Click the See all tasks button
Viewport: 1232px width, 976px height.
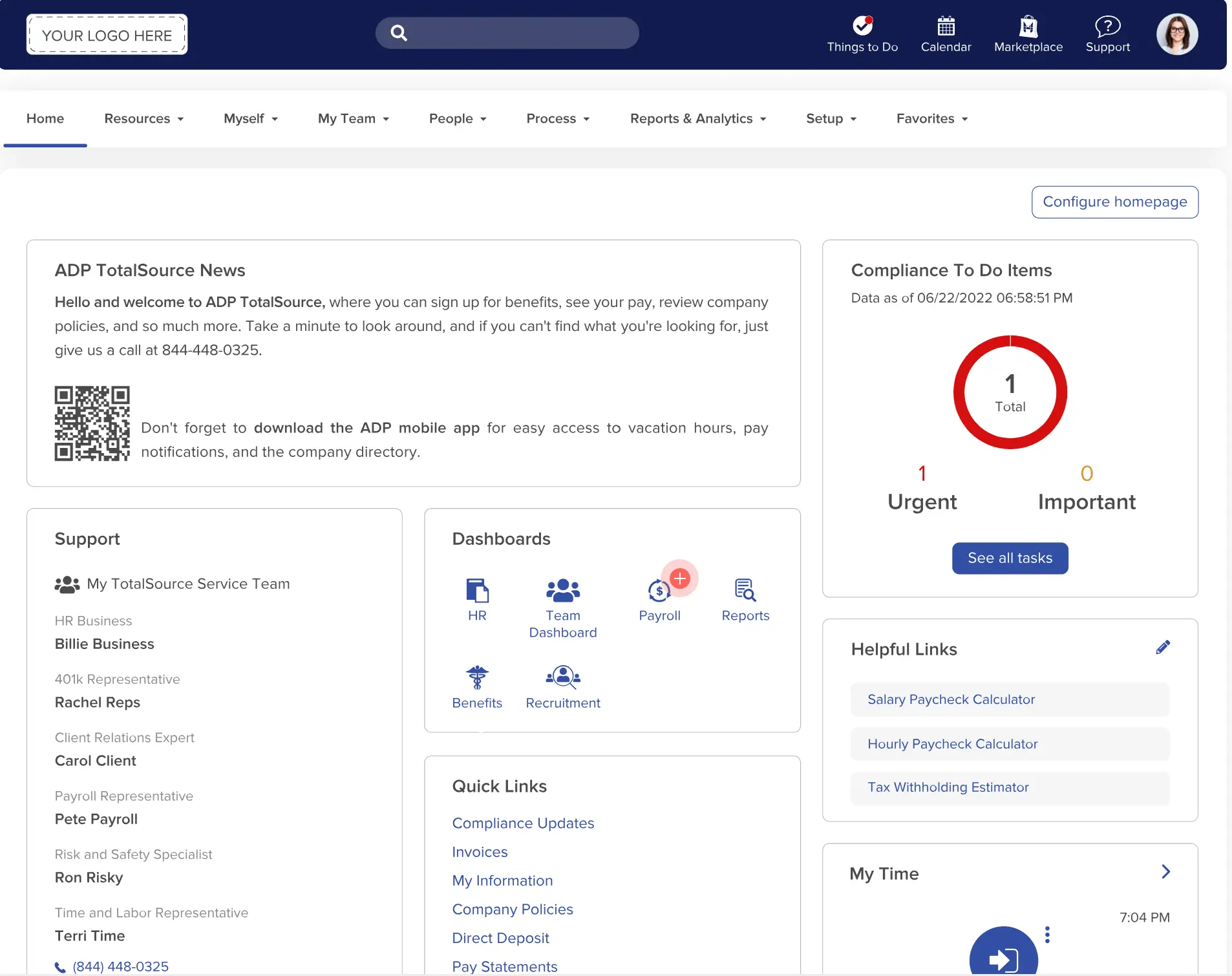click(x=1009, y=558)
